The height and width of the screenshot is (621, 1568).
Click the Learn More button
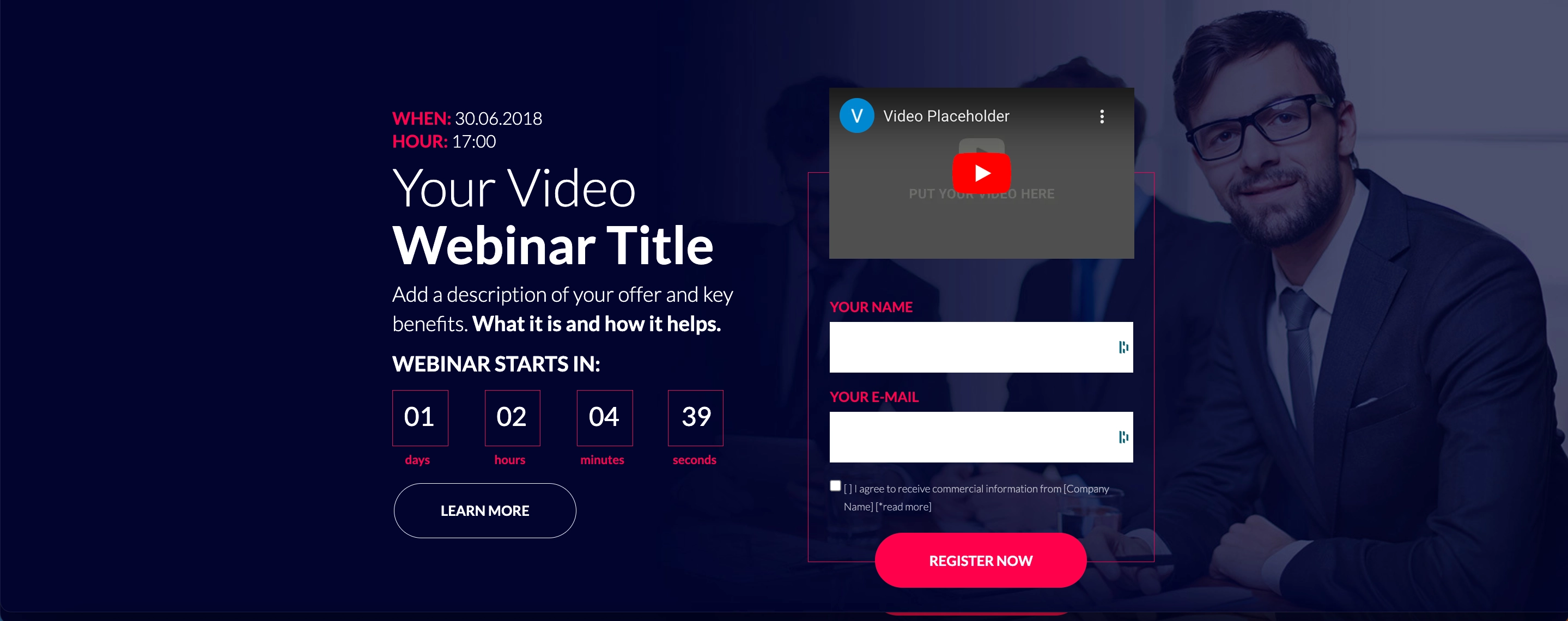point(485,509)
